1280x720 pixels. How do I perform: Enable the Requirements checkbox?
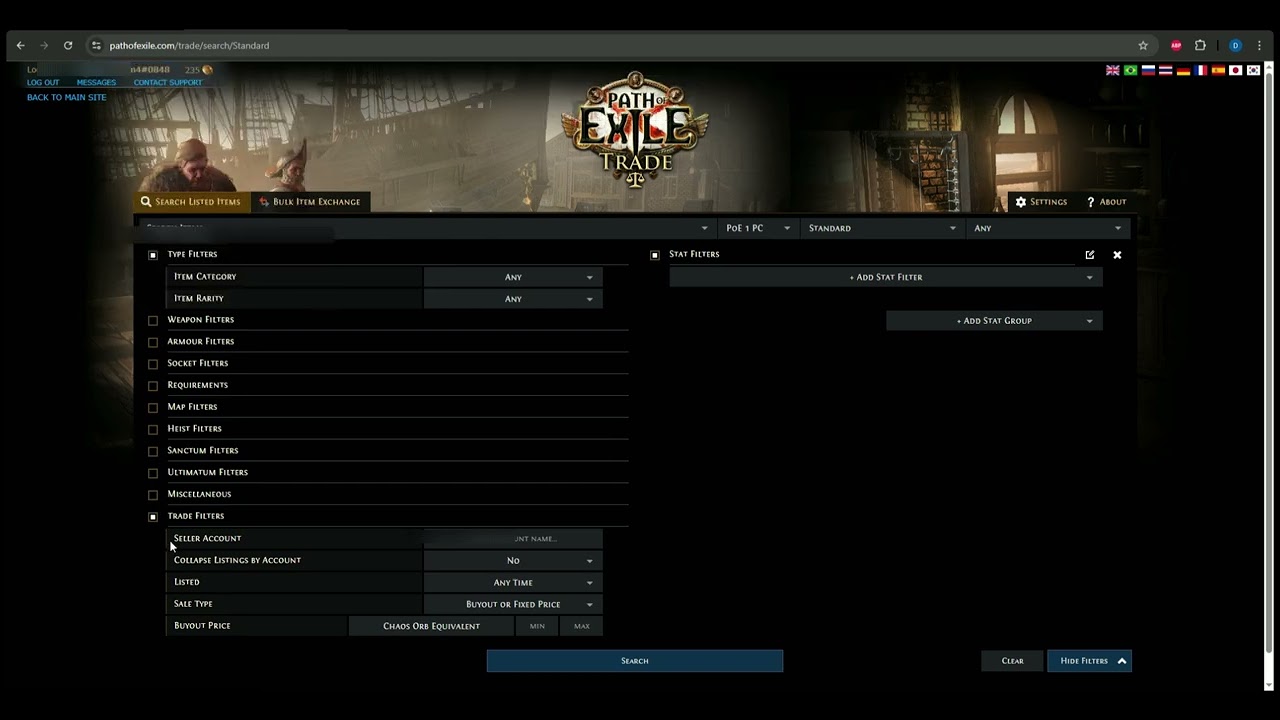pyautogui.click(x=153, y=386)
